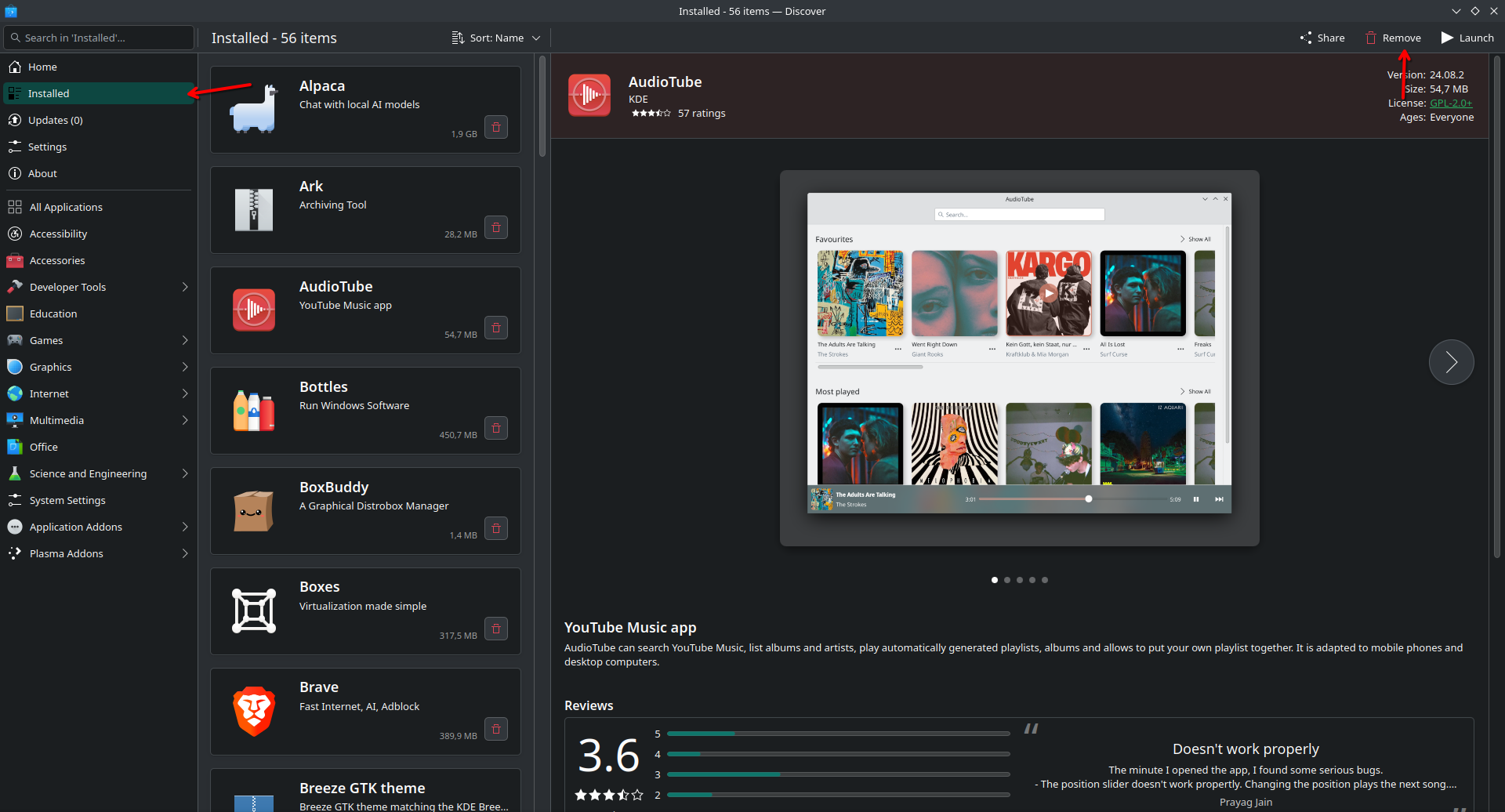Viewport: 1505px width, 812px height.
Task: Open the Home page
Action: [x=99, y=67]
